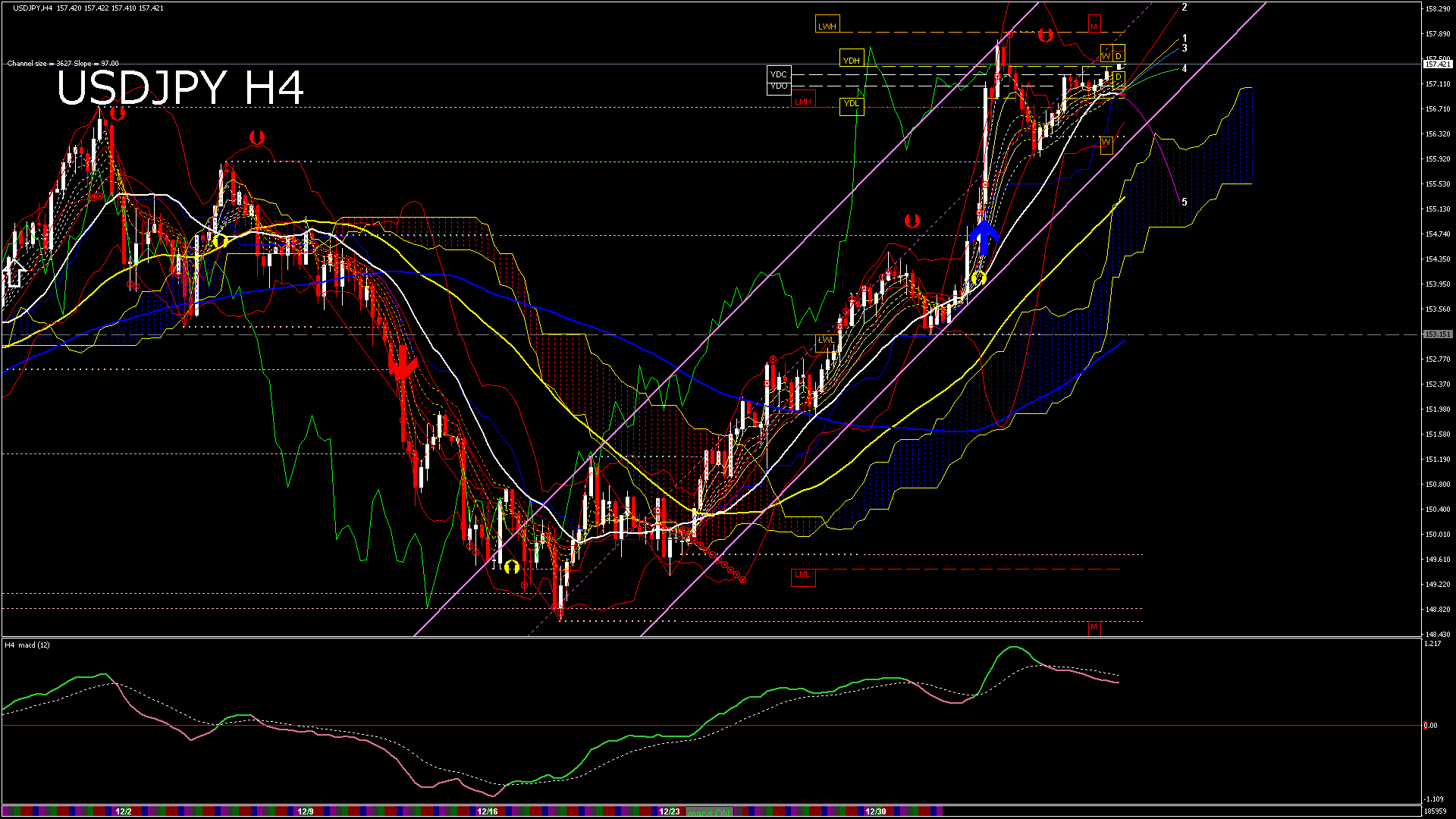Toggle the 'macd ON' button in date bar
The height and width of the screenshot is (819, 1456).
tap(709, 811)
